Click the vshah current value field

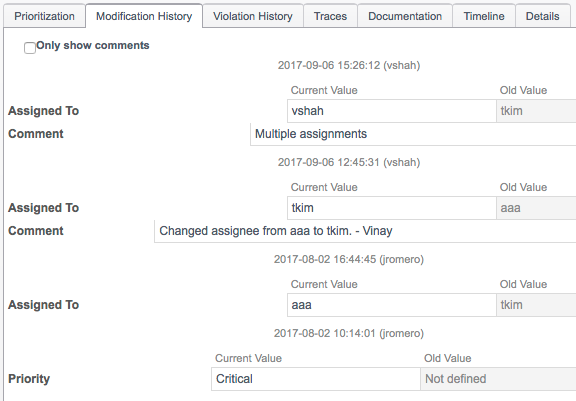point(392,111)
